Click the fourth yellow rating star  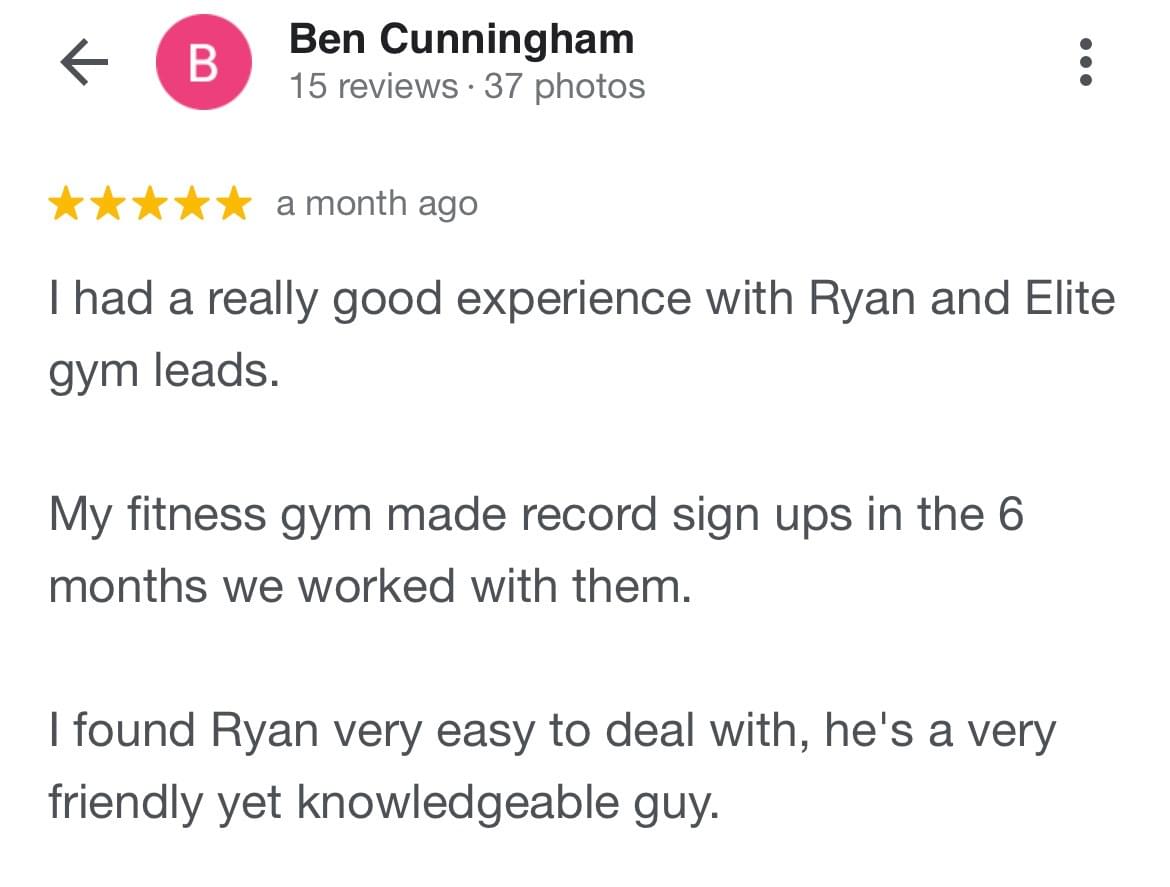193,204
